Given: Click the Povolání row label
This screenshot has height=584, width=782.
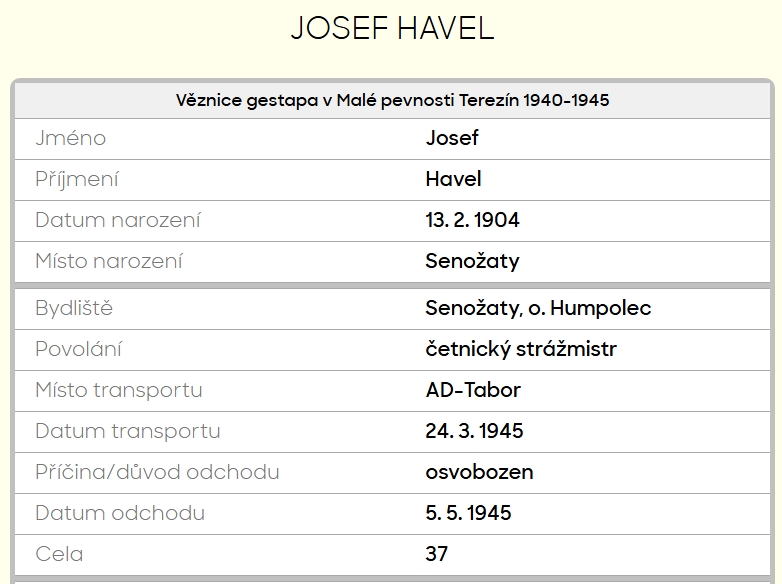Looking at the screenshot, I should pos(79,349).
